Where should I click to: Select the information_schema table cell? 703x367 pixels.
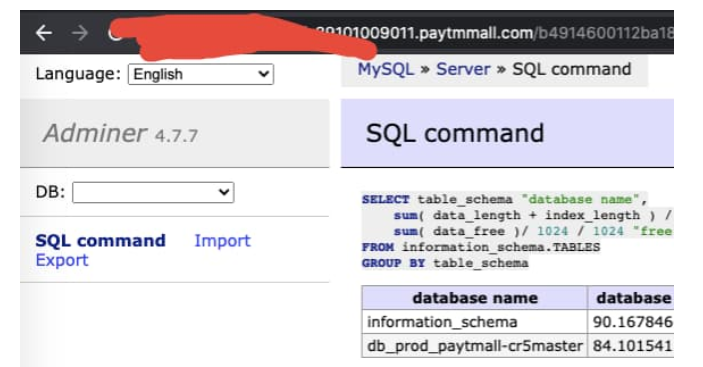475,322
